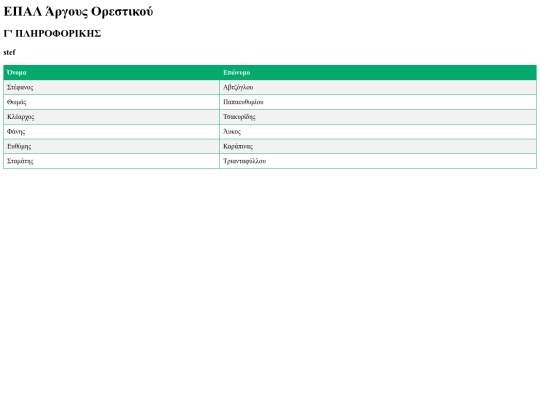Viewport: 540px width, 405px height.
Task: Select the cell Αβτζόγλου
Action: (x=378, y=87)
